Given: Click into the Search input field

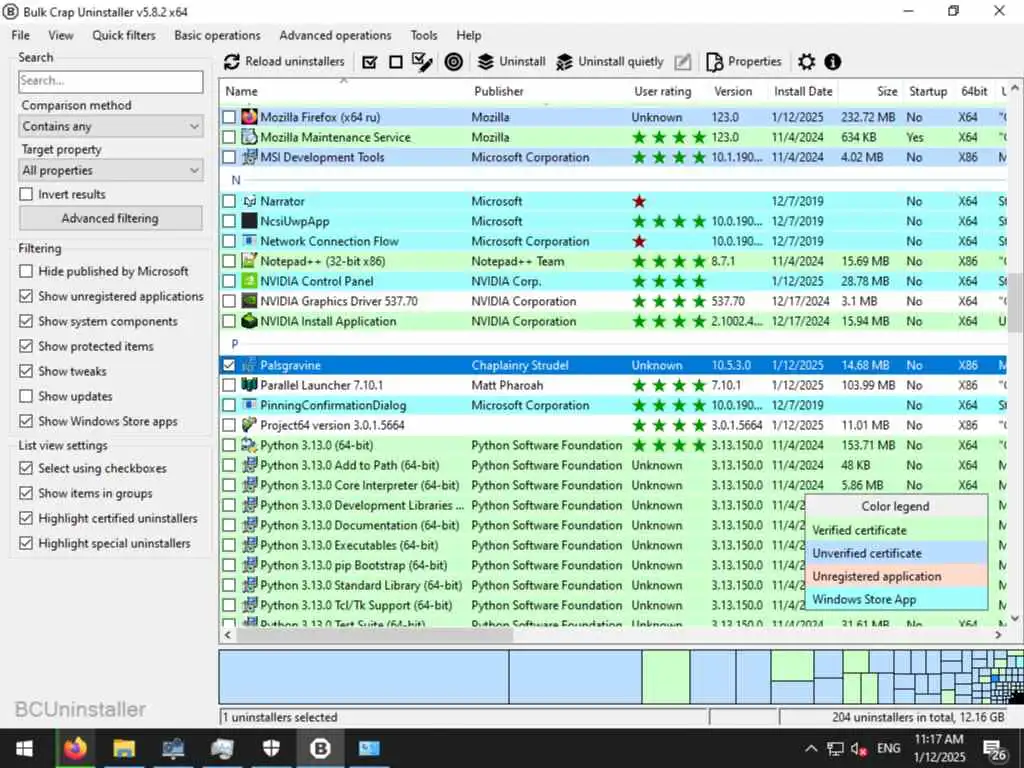Looking at the screenshot, I should pos(111,81).
